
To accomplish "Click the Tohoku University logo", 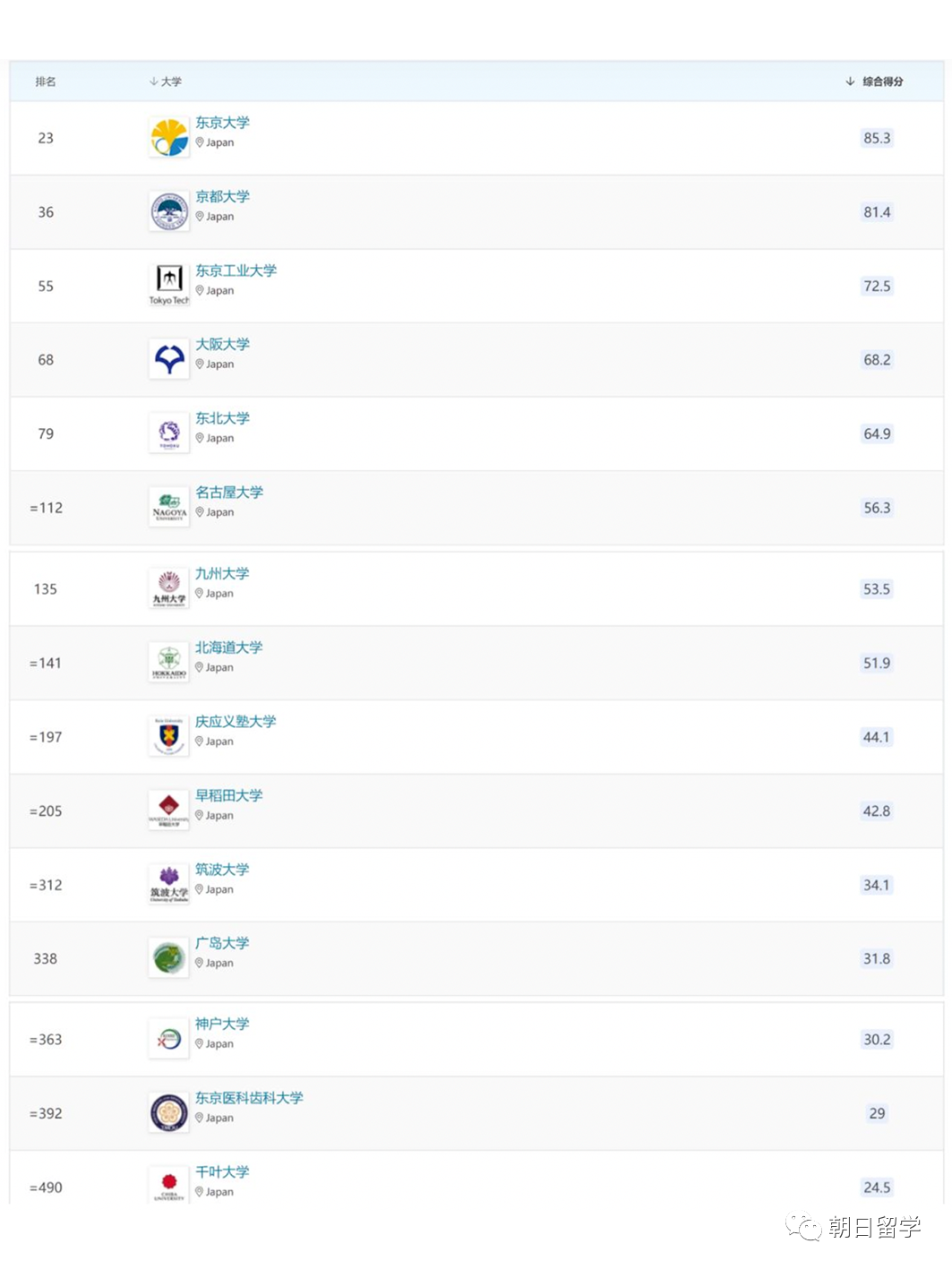I will [x=169, y=433].
